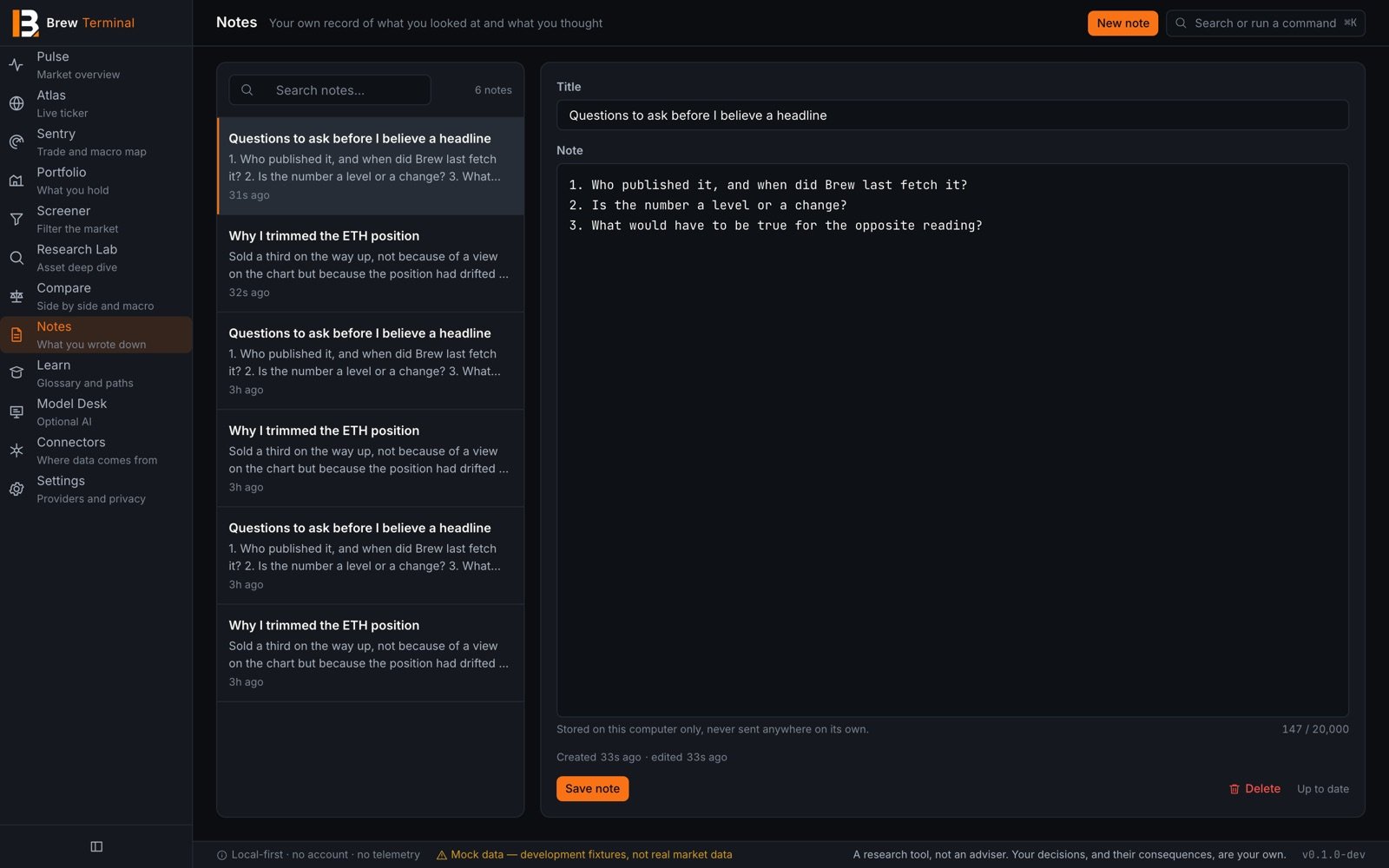This screenshot has height=868, width=1389.
Task: Open the Compare scales icon
Action: pyautogui.click(x=16, y=297)
